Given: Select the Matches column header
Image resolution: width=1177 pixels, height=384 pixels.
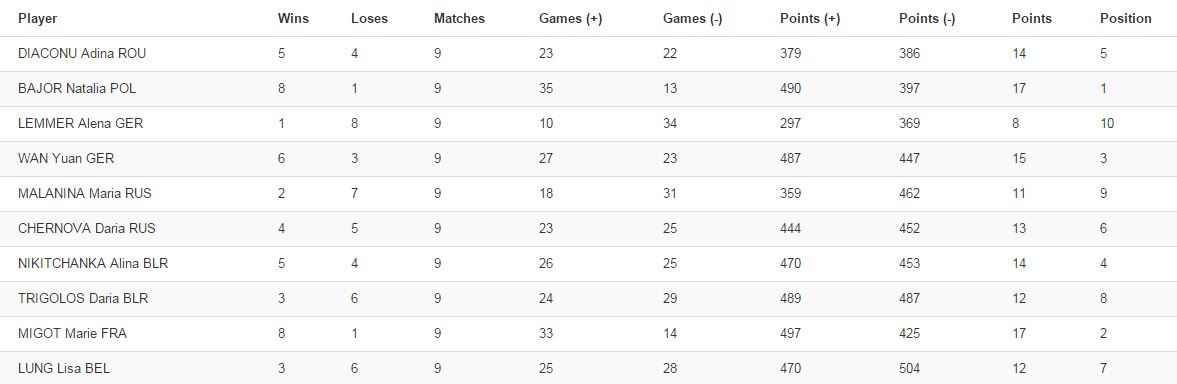Looking at the screenshot, I should [459, 19].
